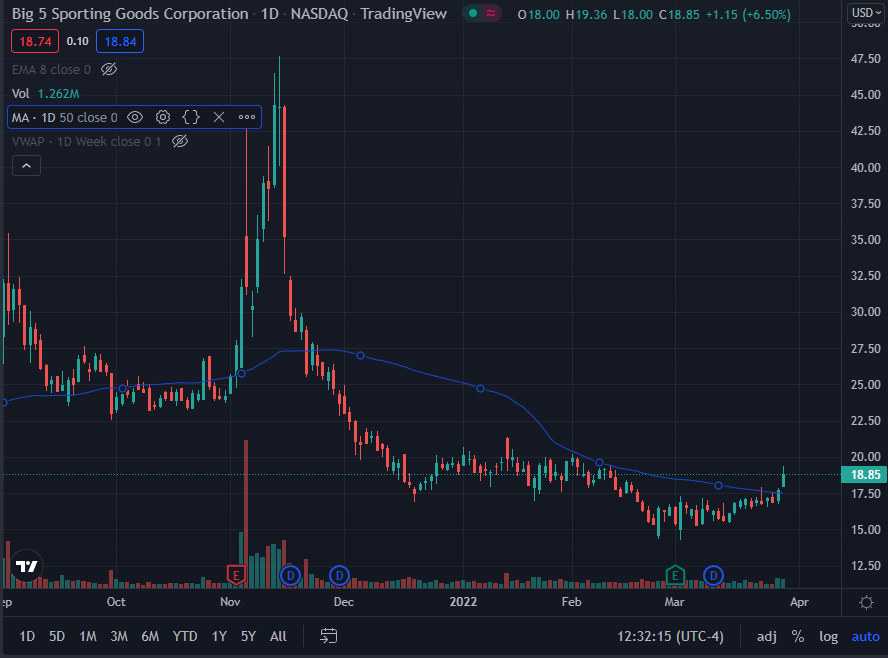Open the go-to-date calendar icon

tap(328, 636)
